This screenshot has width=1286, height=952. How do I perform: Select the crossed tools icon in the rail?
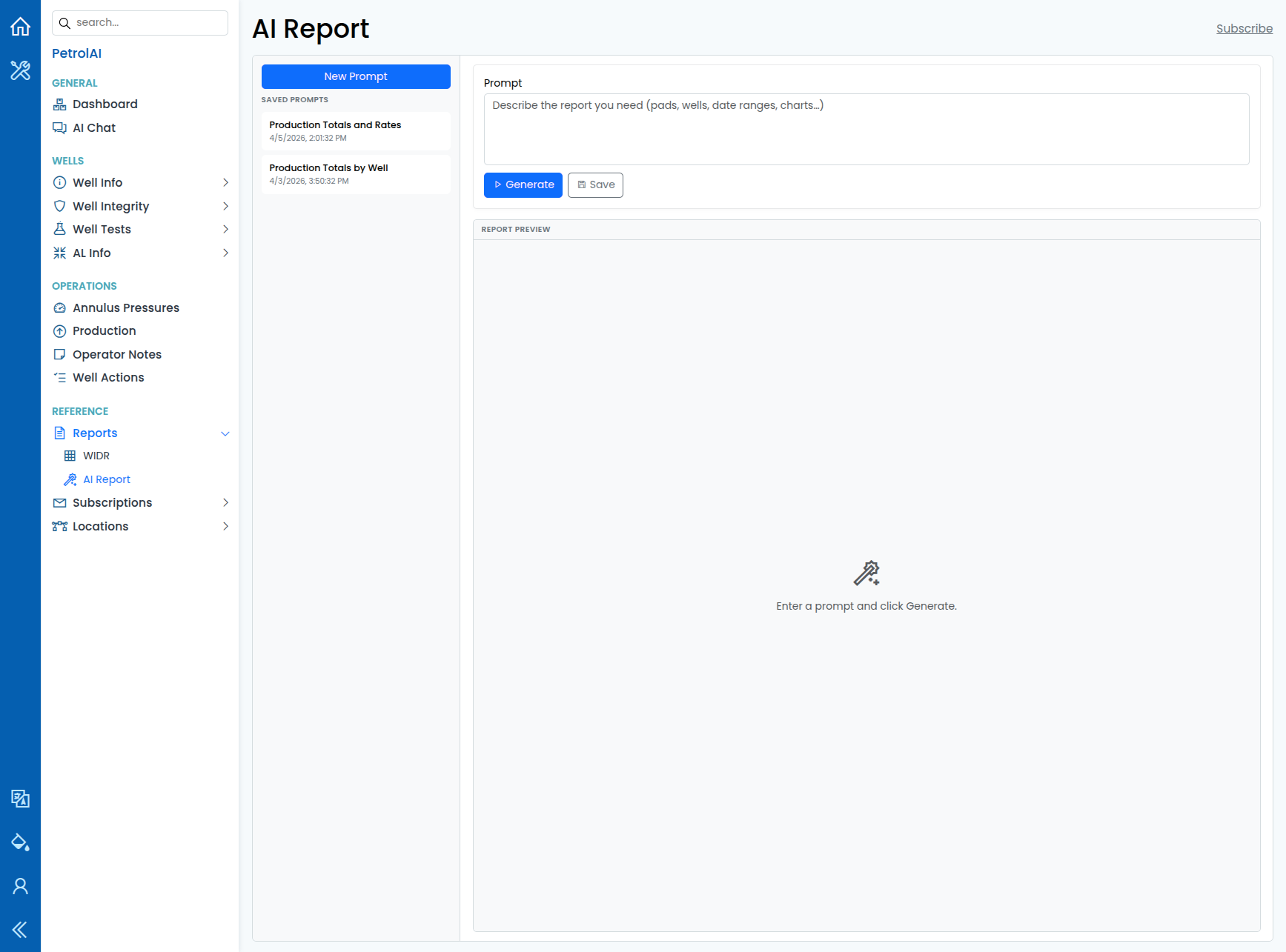pyautogui.click(x=20, y=70)
